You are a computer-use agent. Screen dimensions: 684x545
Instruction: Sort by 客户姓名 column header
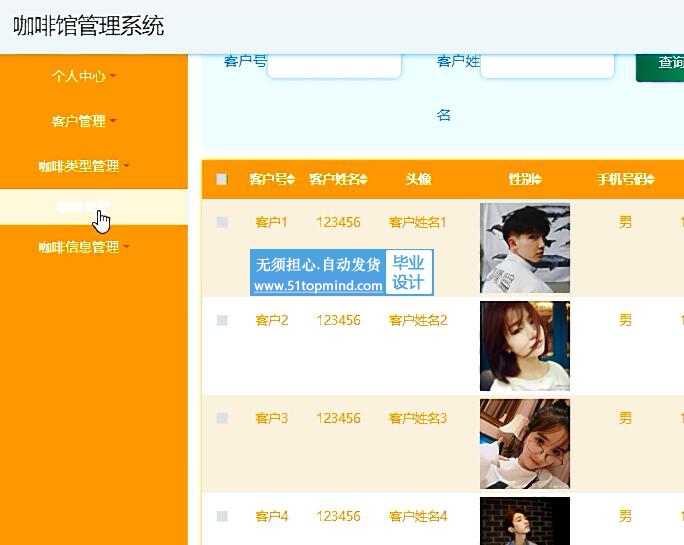(338, 179)
